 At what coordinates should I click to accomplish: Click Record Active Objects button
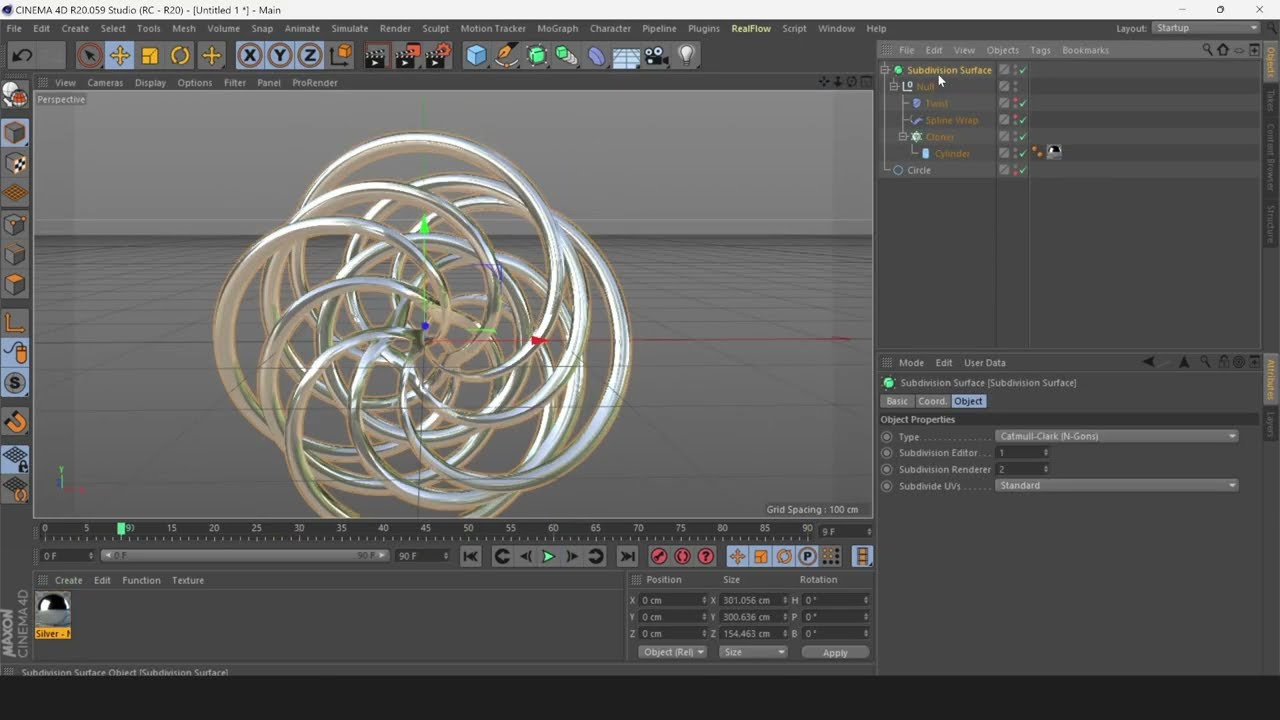[x=659, y=556]
